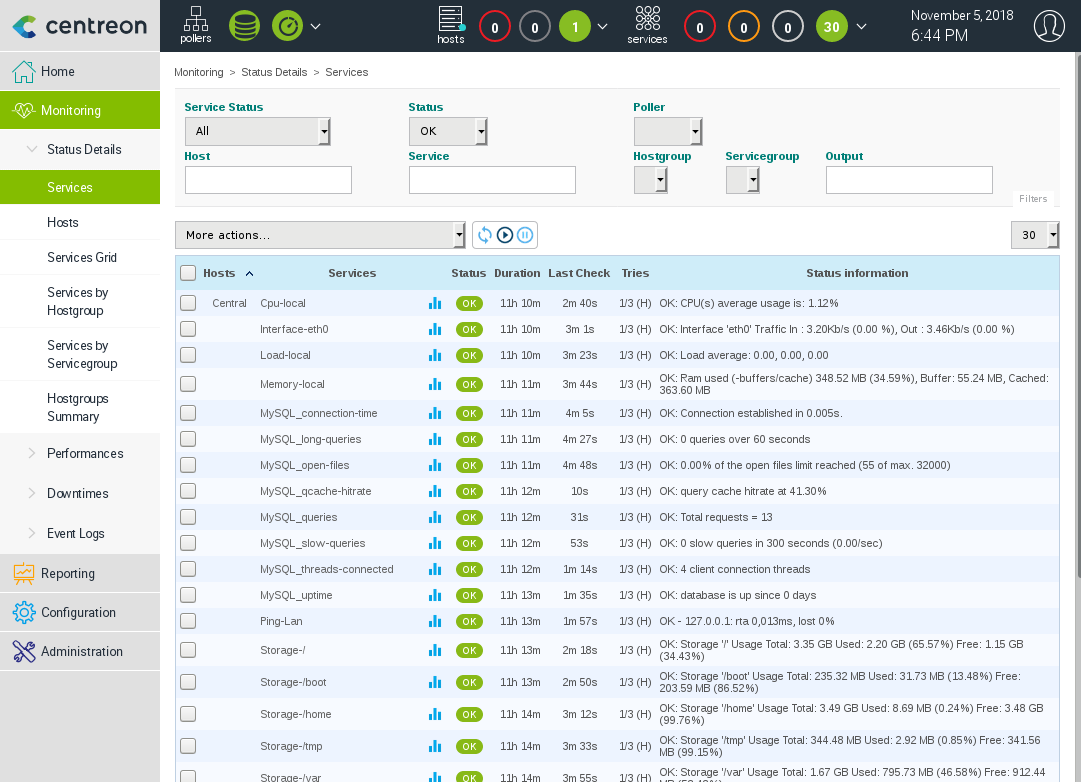1081x782 pixels.
Task: Click the refresh icon beside More actions
Action: click(x=485, y=235)
